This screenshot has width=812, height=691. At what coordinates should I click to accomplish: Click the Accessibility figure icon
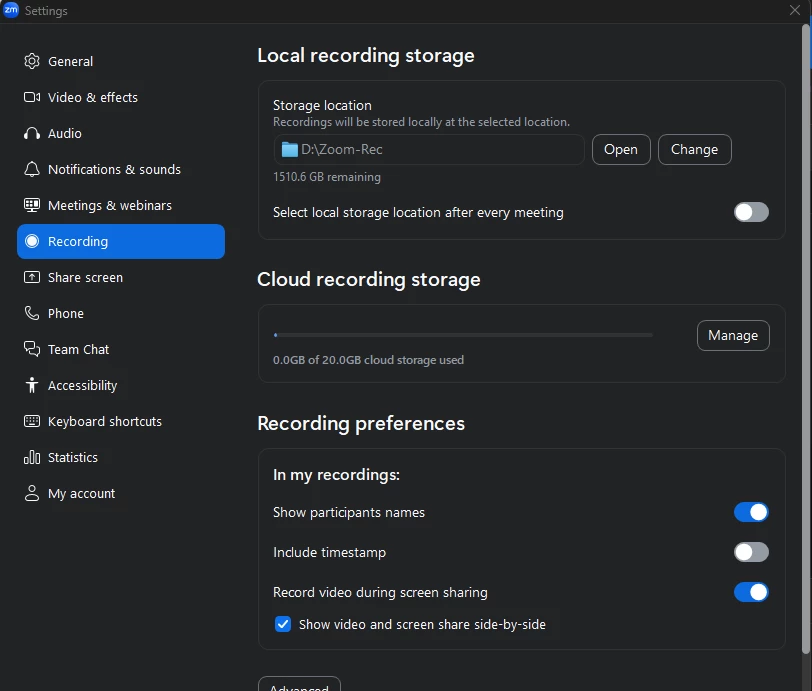(x=32, y=385)
